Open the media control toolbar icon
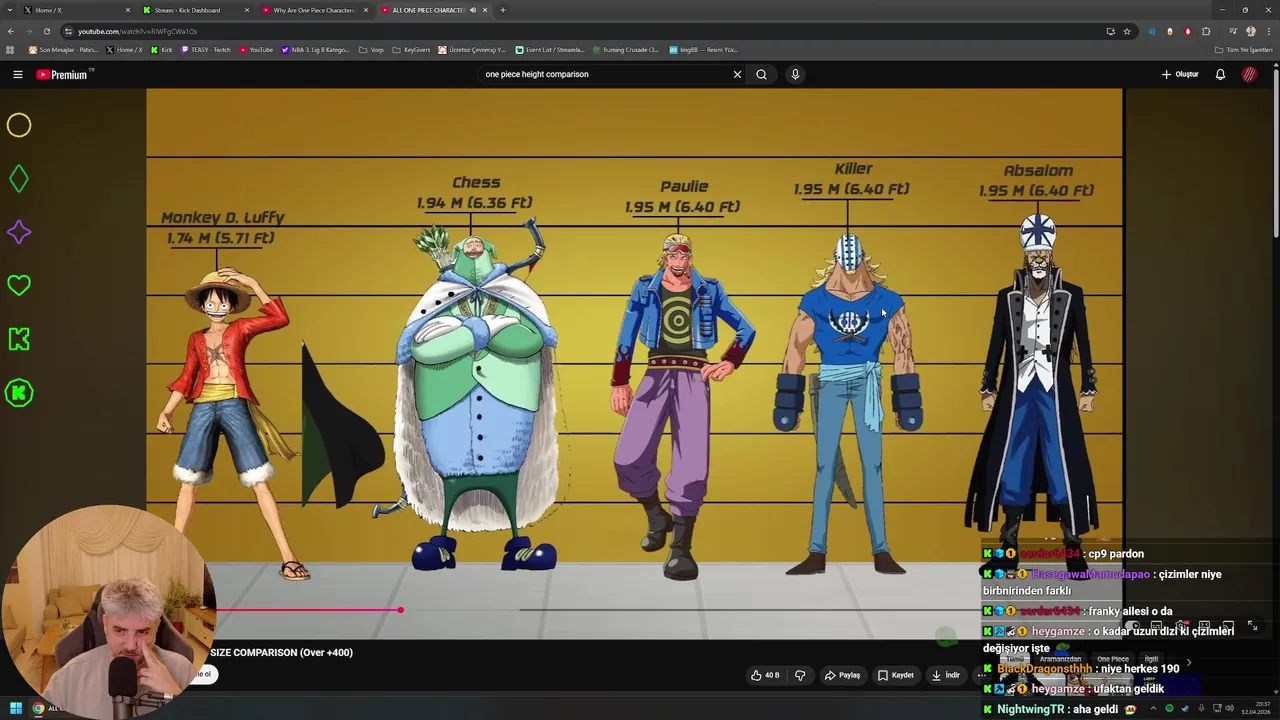1280x720 pixels. coord(1233,31)
